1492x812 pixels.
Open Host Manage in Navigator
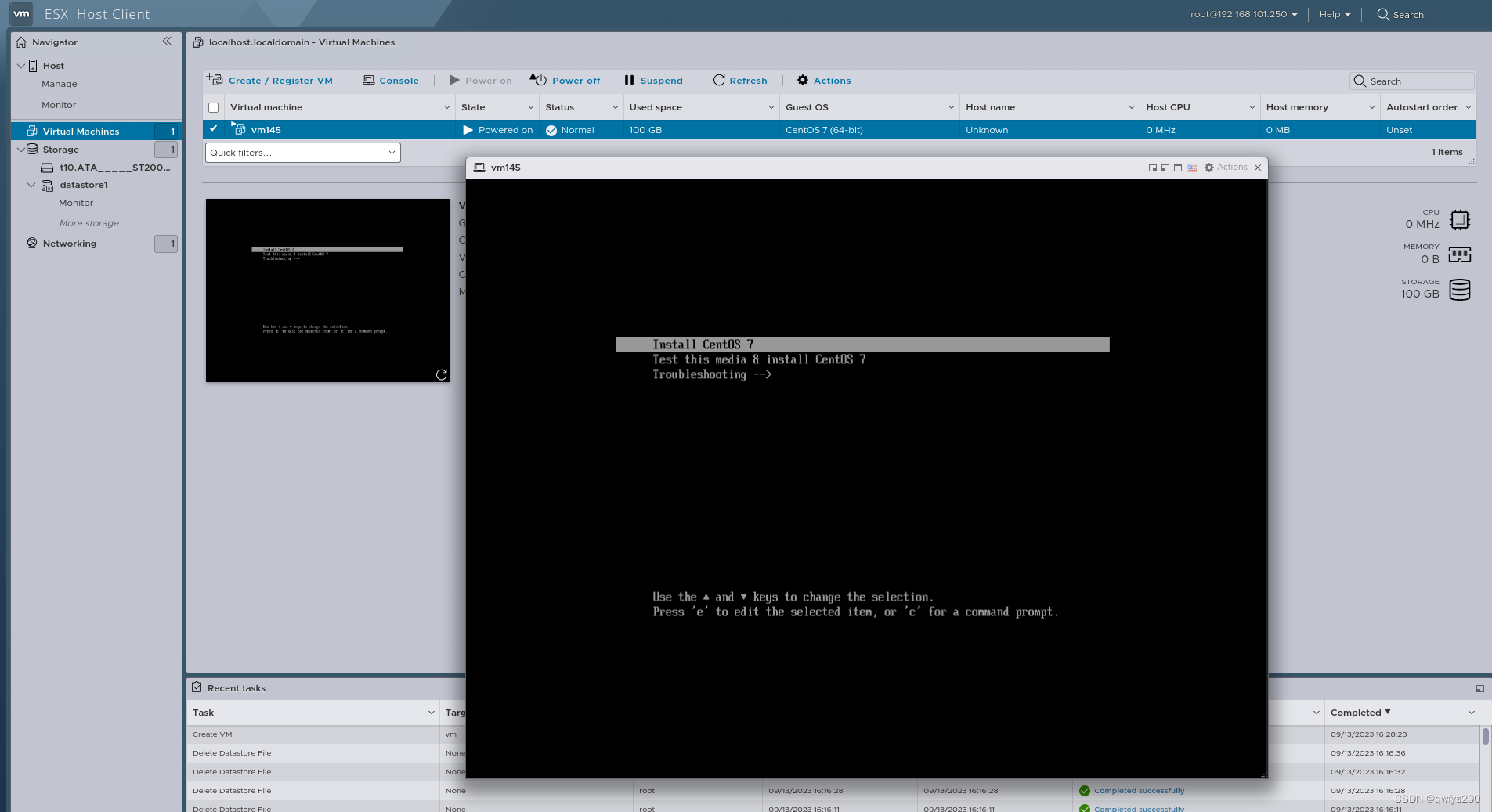(60, 84)
